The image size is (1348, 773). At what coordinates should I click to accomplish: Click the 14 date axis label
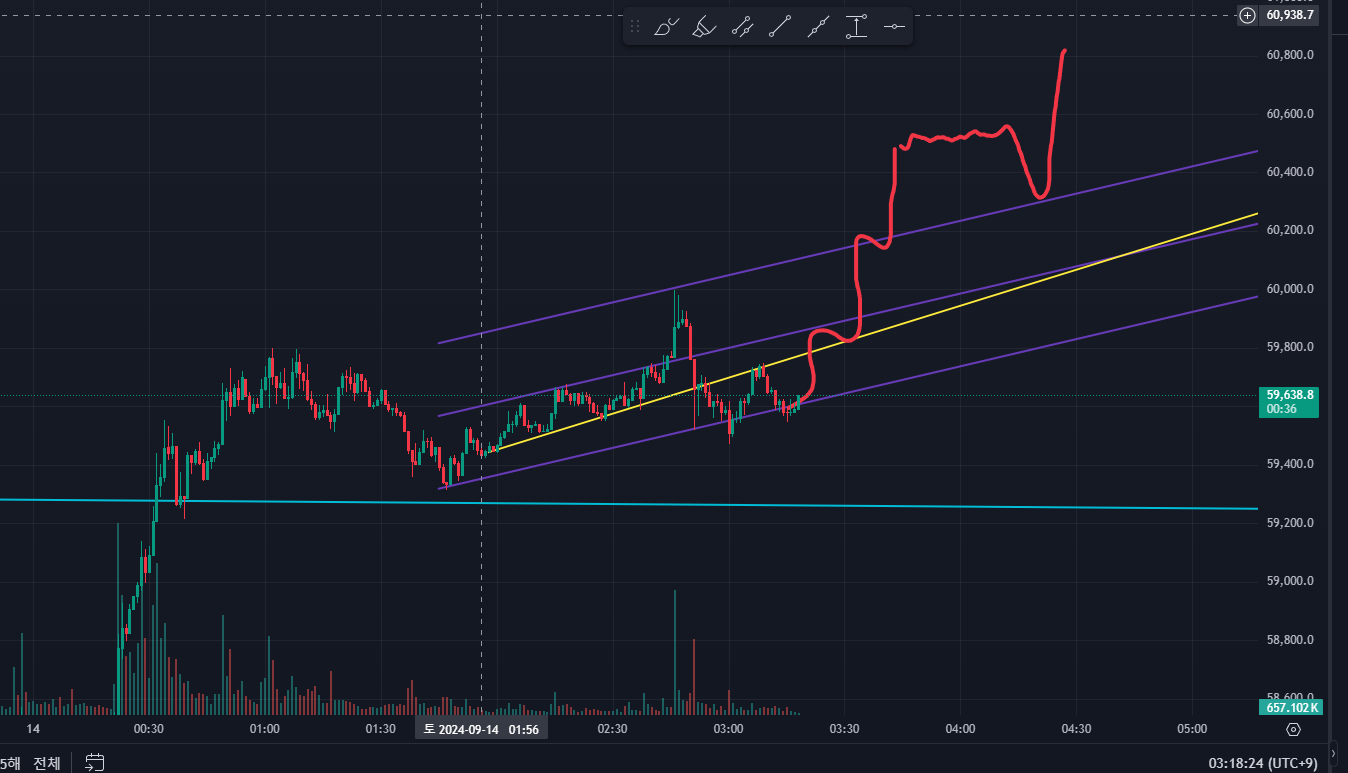coord(32,729)
